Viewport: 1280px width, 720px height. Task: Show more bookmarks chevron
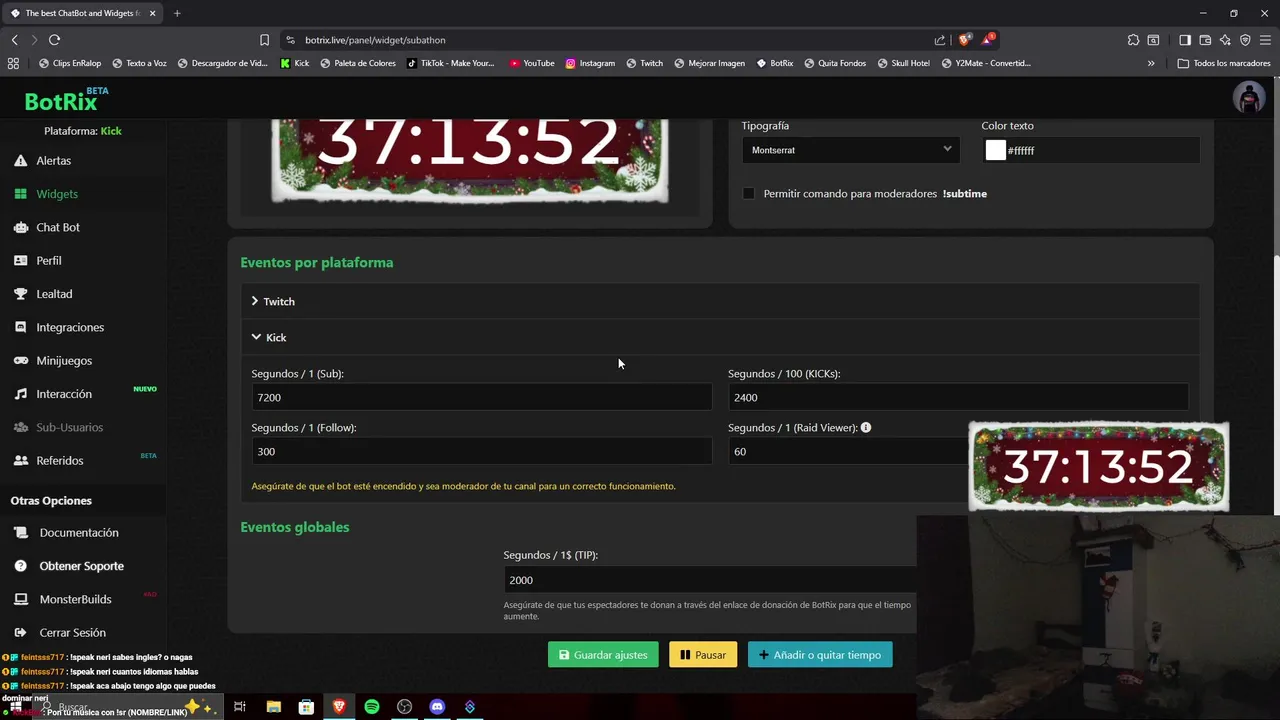[1151, 63]
